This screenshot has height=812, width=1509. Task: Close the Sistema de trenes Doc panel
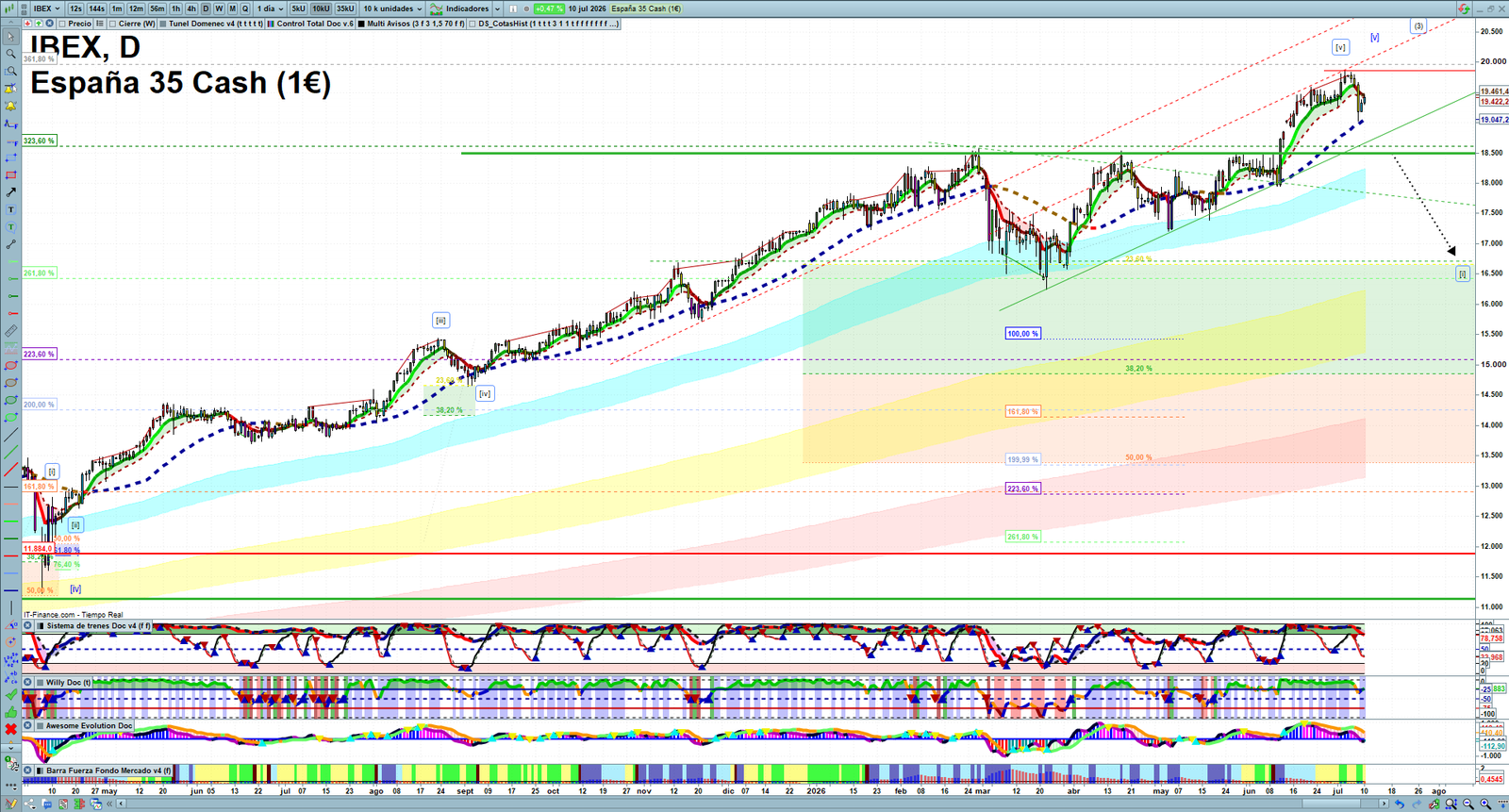coord(28,625)
